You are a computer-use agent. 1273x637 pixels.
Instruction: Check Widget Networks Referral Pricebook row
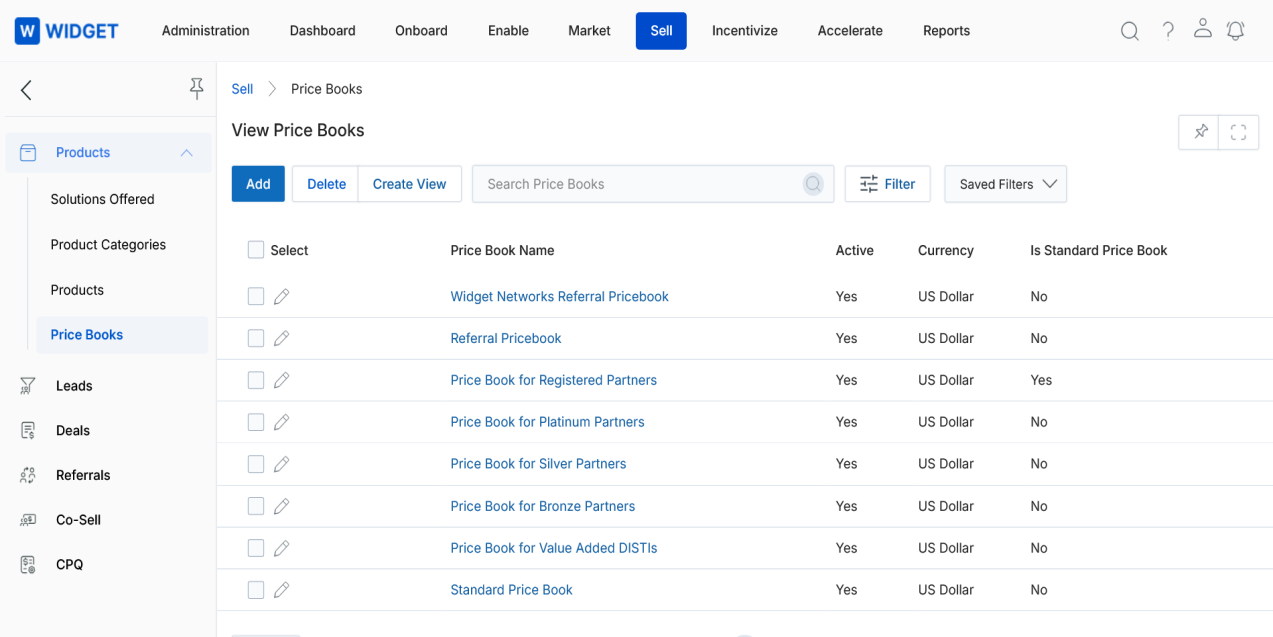(x=256, y=296)
